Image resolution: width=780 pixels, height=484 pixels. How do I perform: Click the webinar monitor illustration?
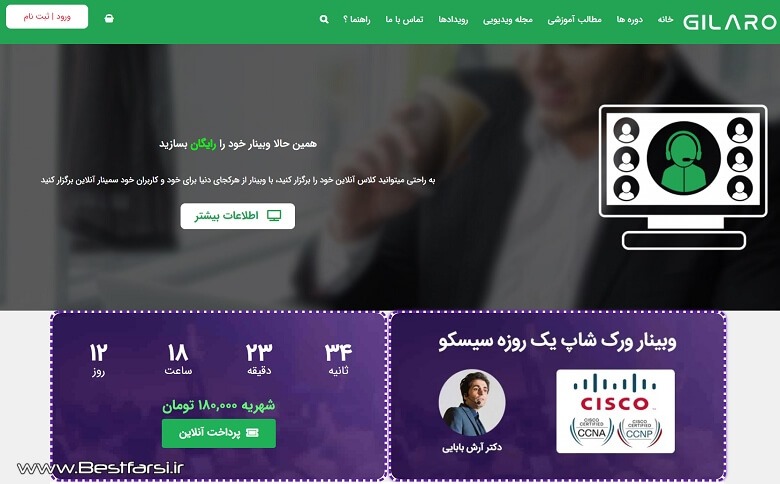click(683, 177)
